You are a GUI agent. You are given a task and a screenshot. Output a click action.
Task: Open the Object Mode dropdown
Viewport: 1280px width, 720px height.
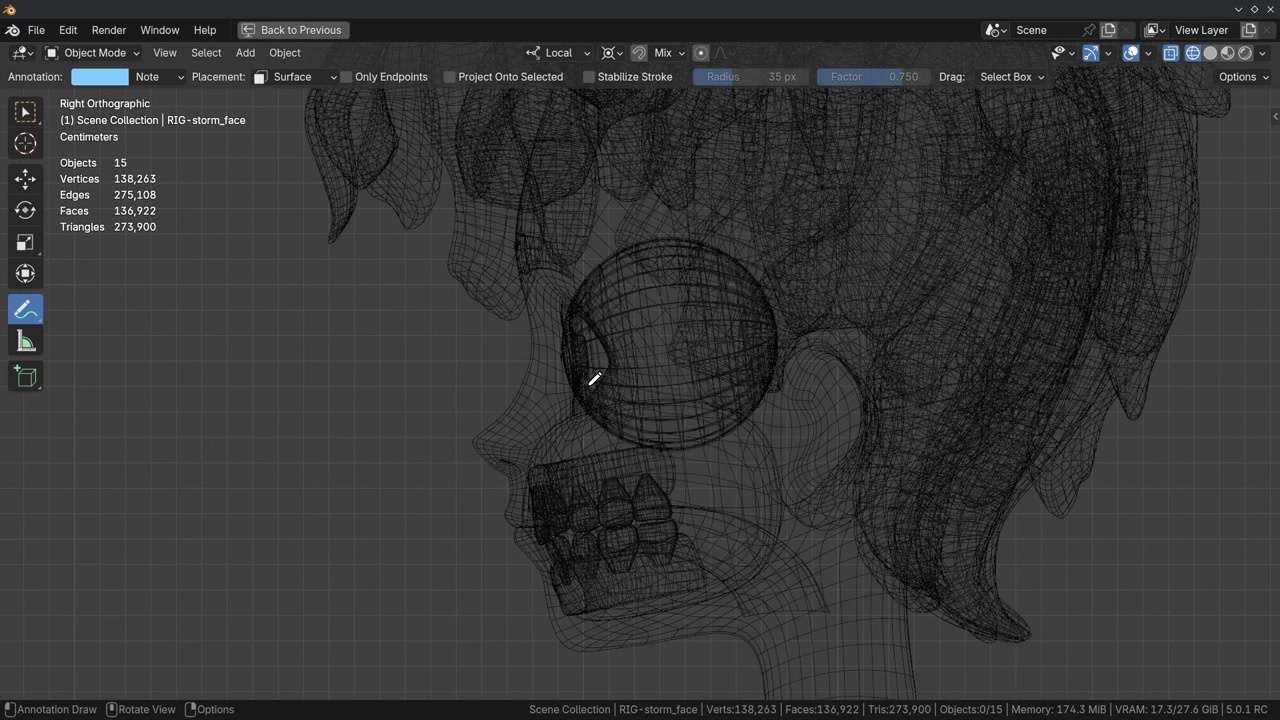pos(93,53)
